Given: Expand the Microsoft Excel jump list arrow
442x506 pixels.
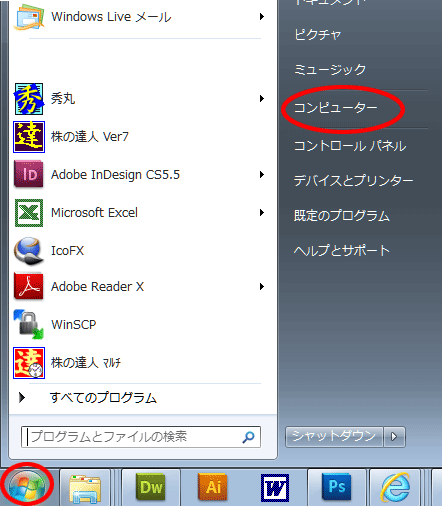Looking at the screenshot, I should click(262, 212).
